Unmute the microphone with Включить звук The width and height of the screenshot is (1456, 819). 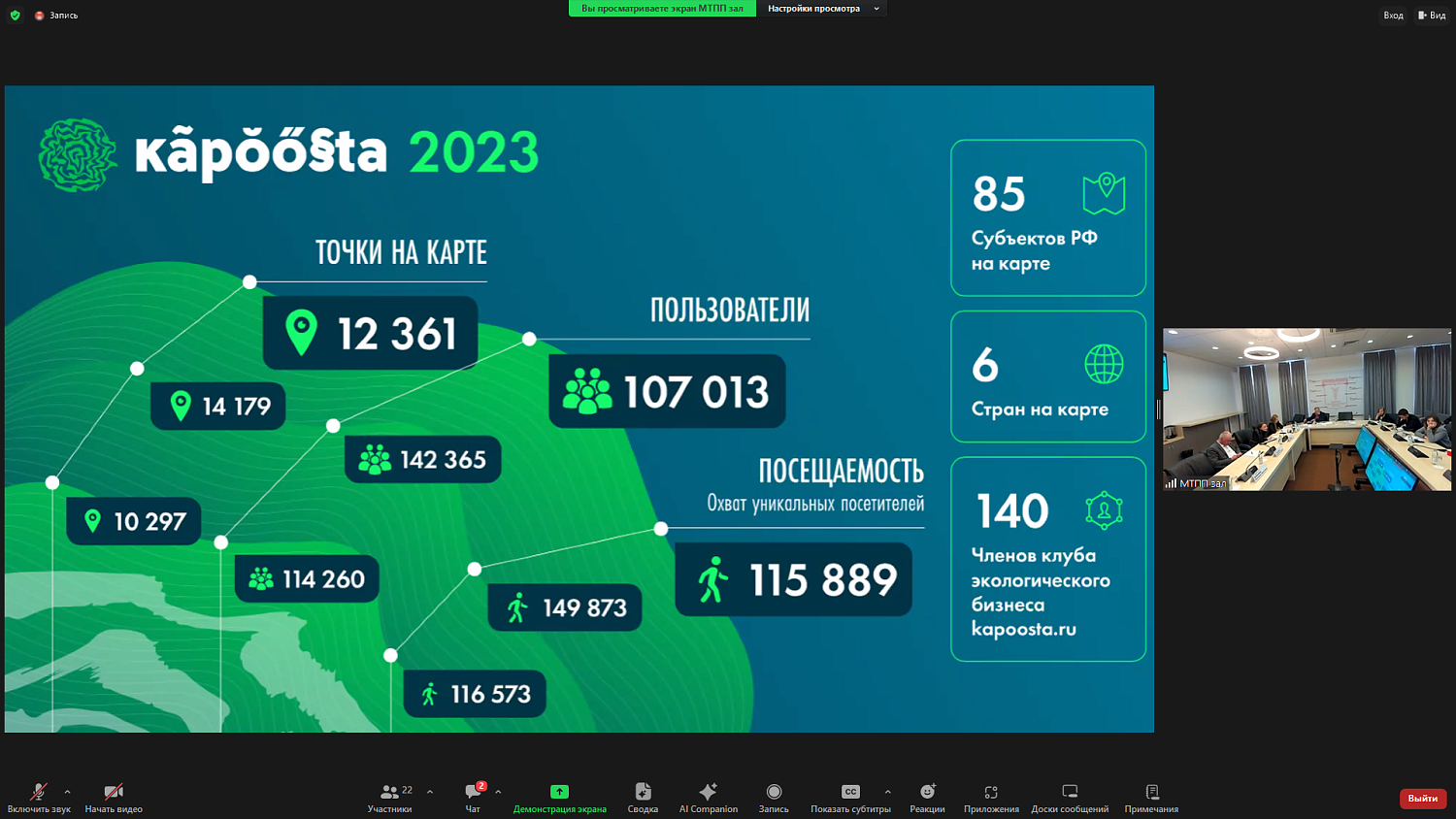(x=39, y=797)
